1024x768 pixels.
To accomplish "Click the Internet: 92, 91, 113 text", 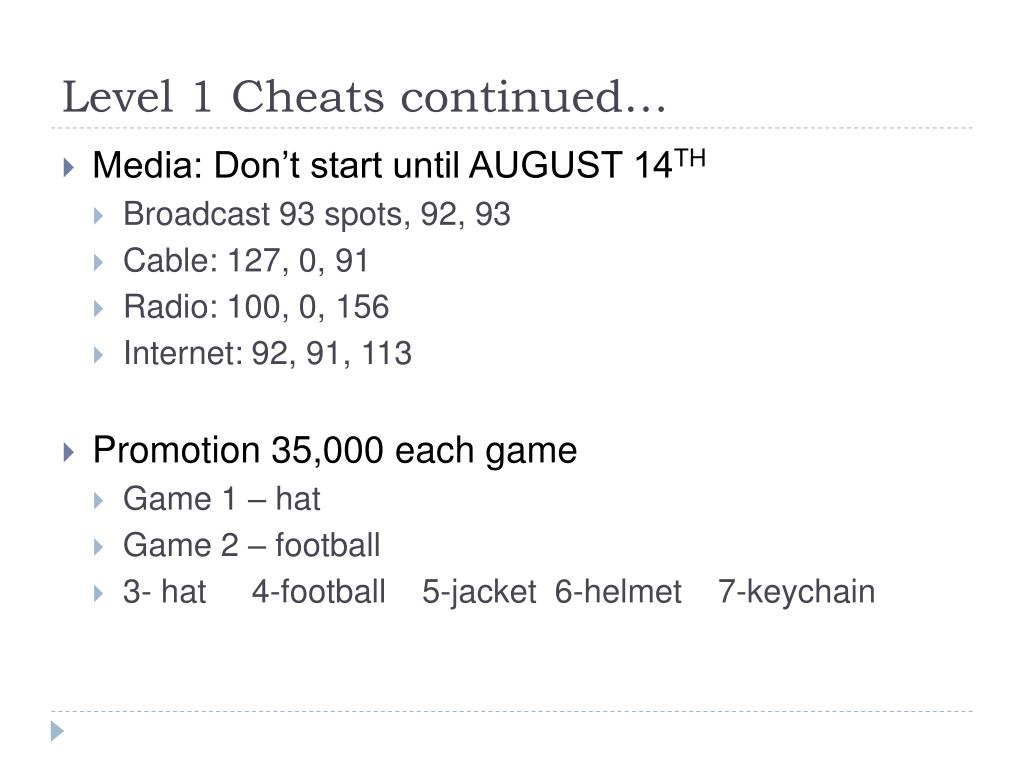I will point(268,353).
